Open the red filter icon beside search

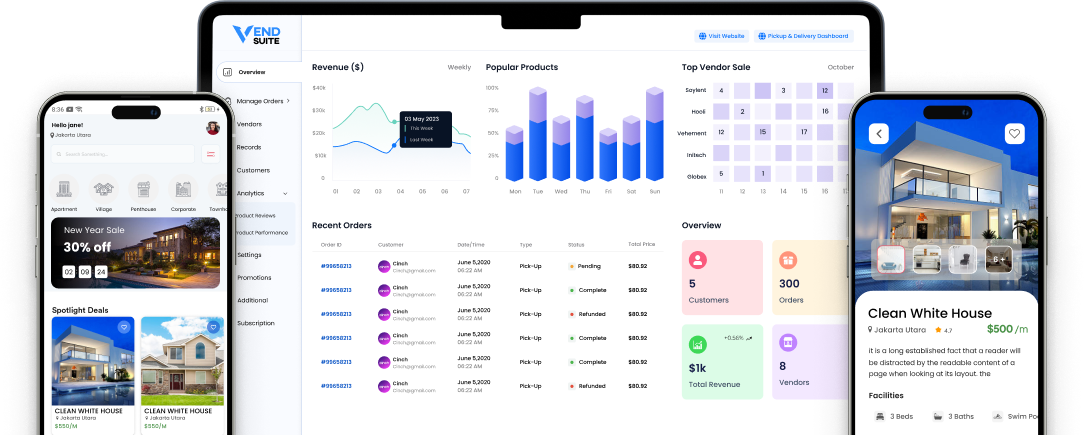tap(211, 154)
